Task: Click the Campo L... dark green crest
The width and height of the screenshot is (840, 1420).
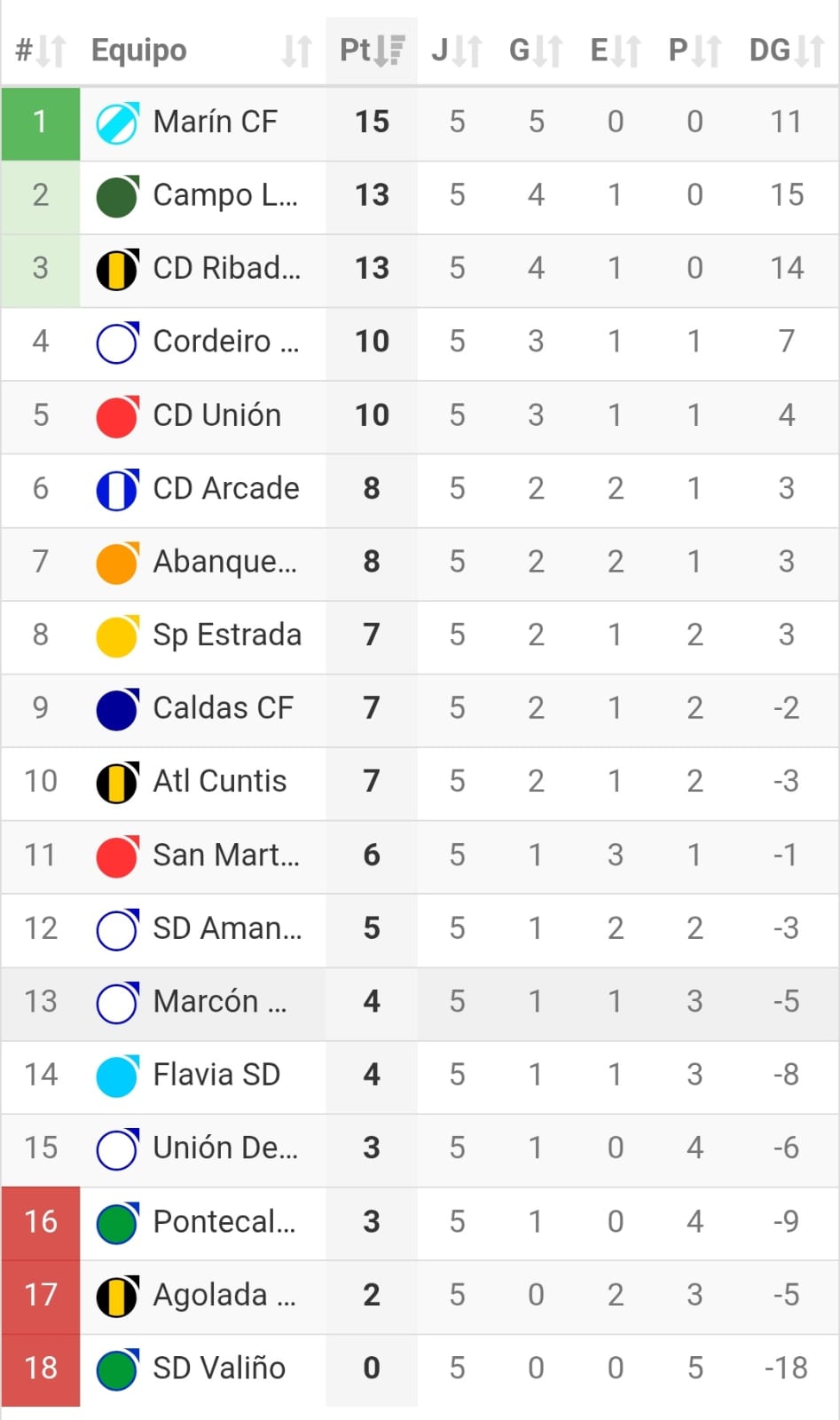Action: point(116,196)
